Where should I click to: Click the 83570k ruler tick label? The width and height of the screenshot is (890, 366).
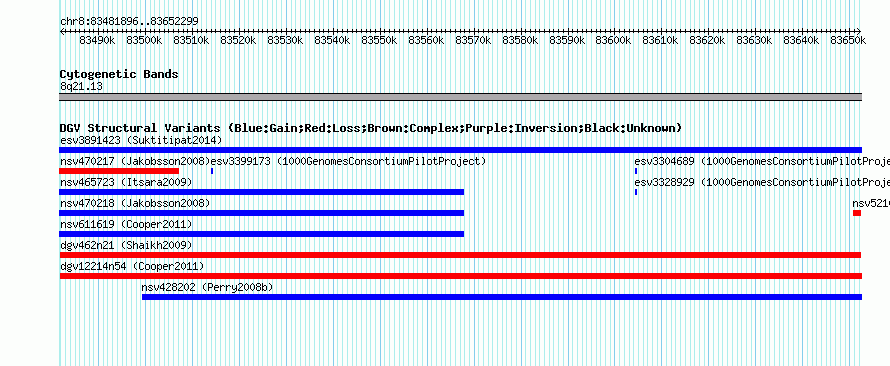(473, 40)
